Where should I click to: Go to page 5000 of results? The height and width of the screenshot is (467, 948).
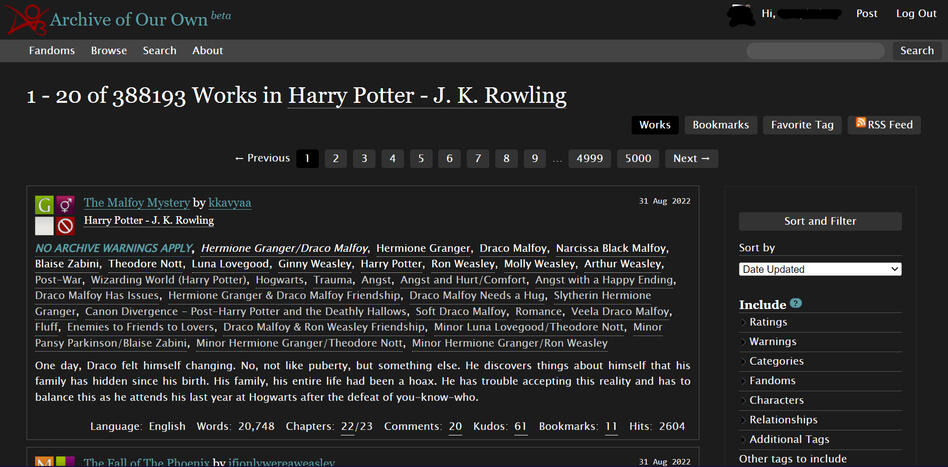pos(638,158)
